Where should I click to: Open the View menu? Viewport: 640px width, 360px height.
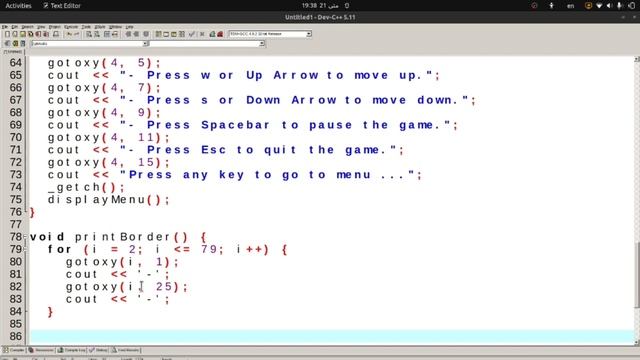tap(41, 27)
